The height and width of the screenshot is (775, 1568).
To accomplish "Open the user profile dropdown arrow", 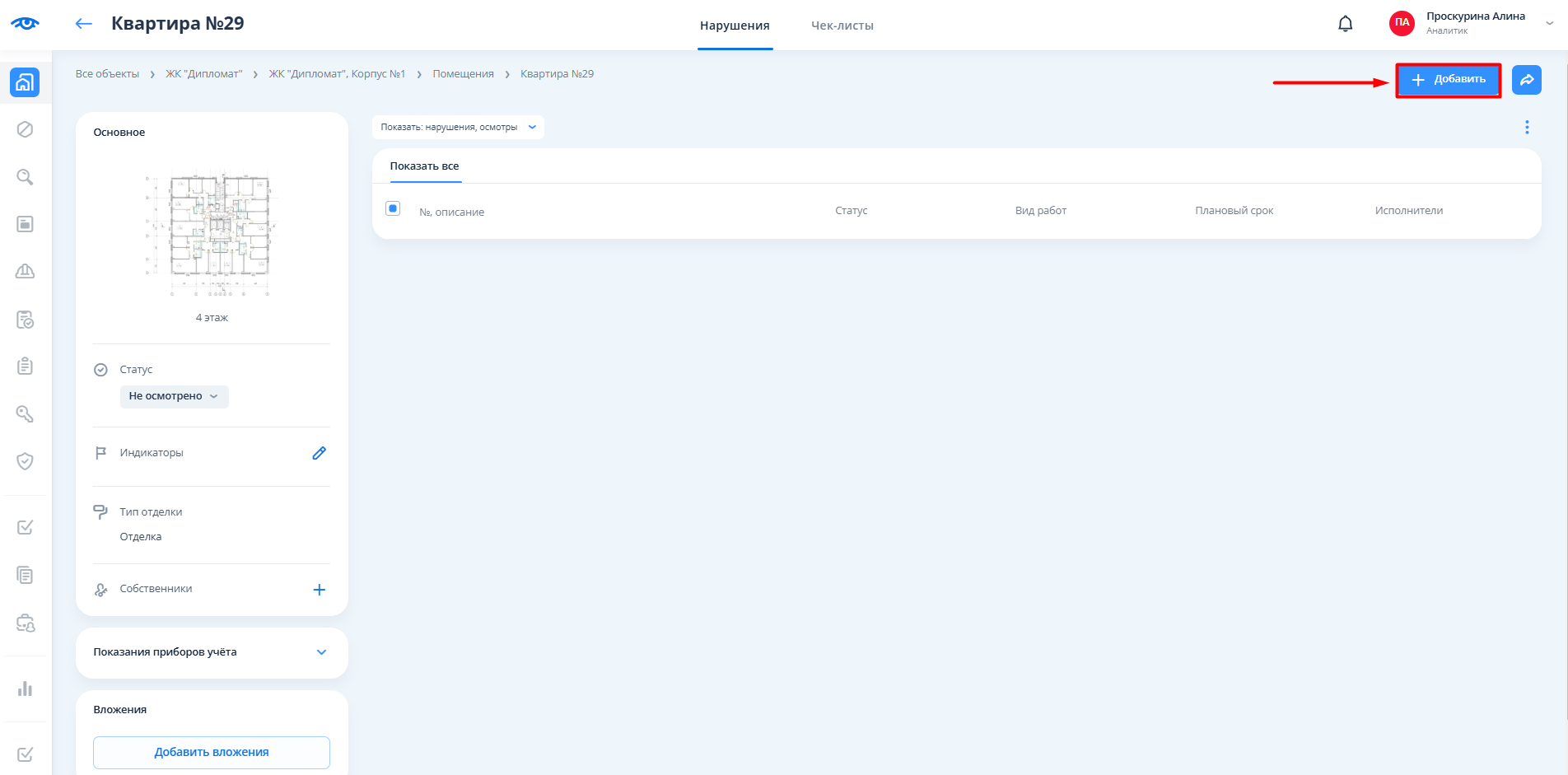I will (1549, 24).
